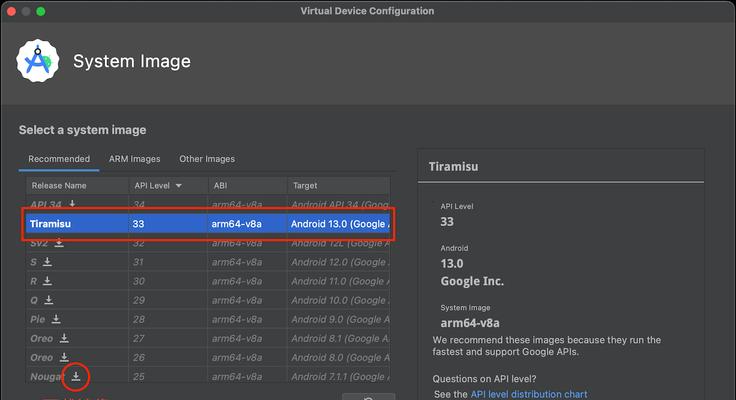Select Android 10.0 target cell
The height and width of the screenshot is (400, 736).
click(x=340, y=300)
